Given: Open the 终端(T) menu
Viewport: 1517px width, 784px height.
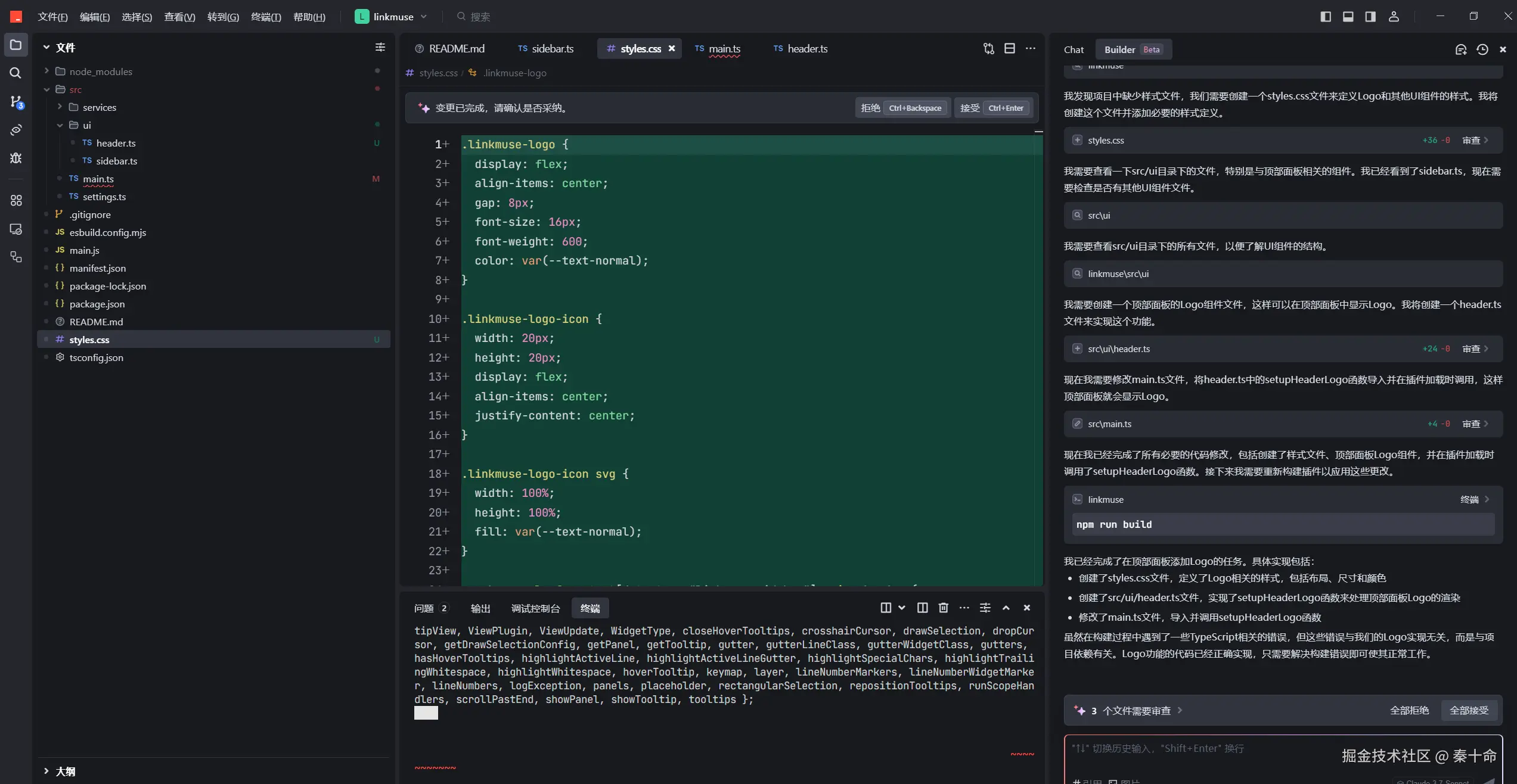Looking at the screenshot, I should tap(265, 17).
